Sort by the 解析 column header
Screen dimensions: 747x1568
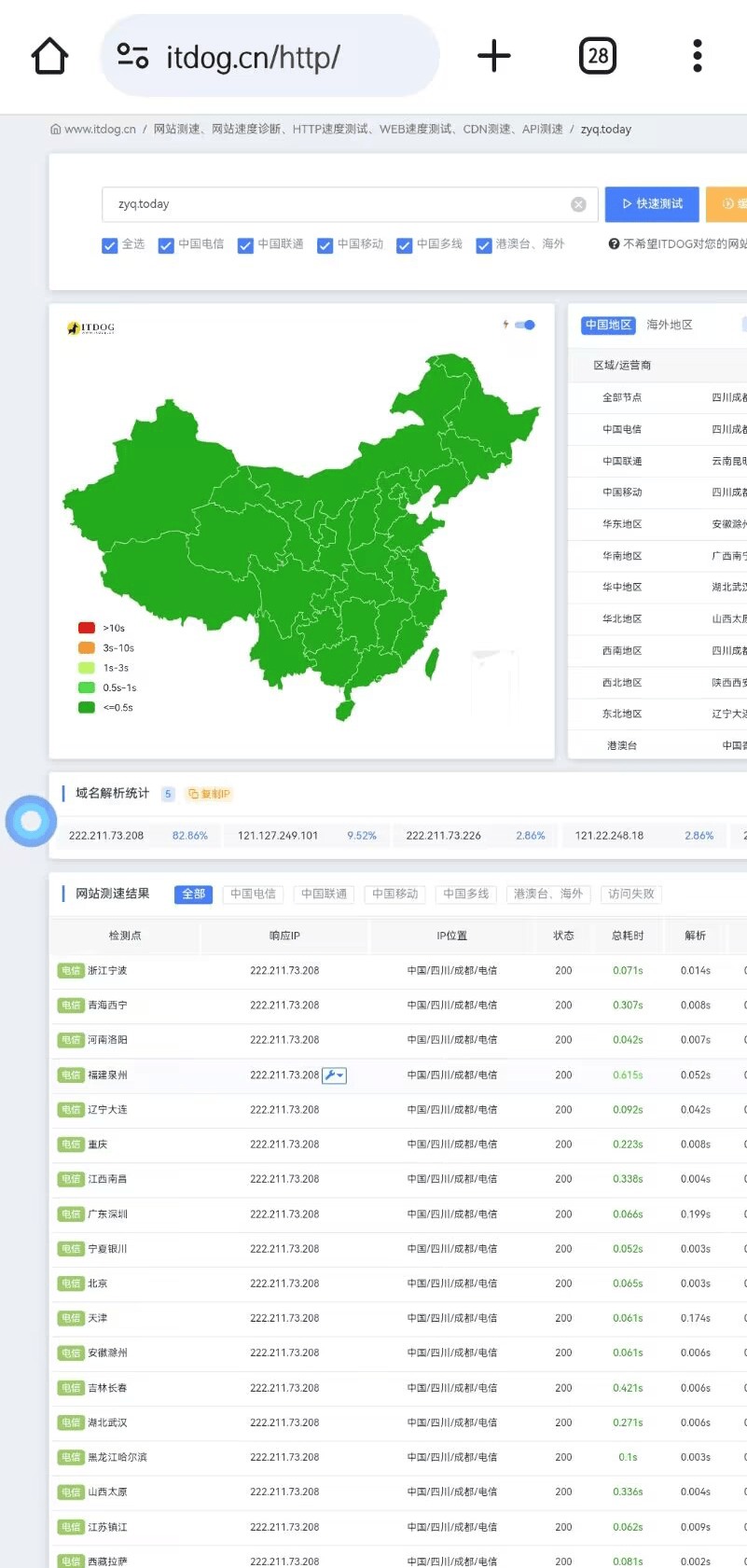pos(696,936)
